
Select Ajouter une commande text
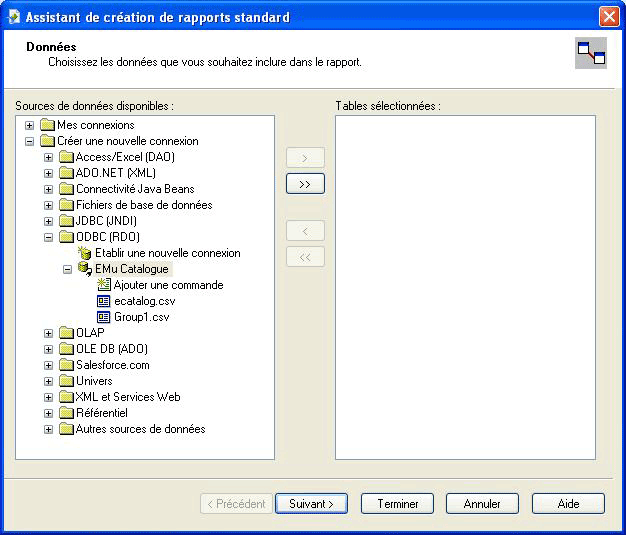click(168, 285)
